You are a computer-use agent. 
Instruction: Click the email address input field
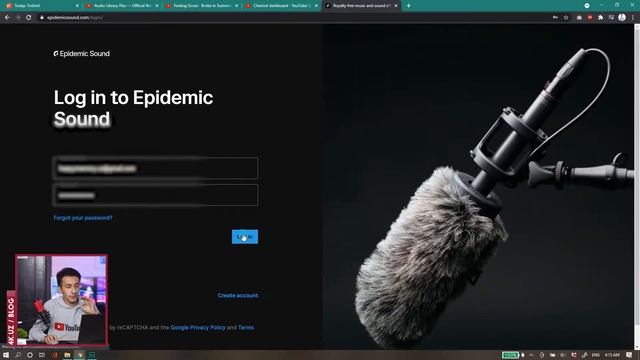point(156,168)
